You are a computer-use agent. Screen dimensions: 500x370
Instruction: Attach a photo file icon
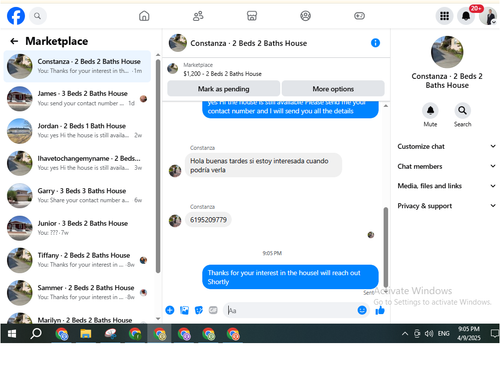pyautogui.click(x=184, y=310)
